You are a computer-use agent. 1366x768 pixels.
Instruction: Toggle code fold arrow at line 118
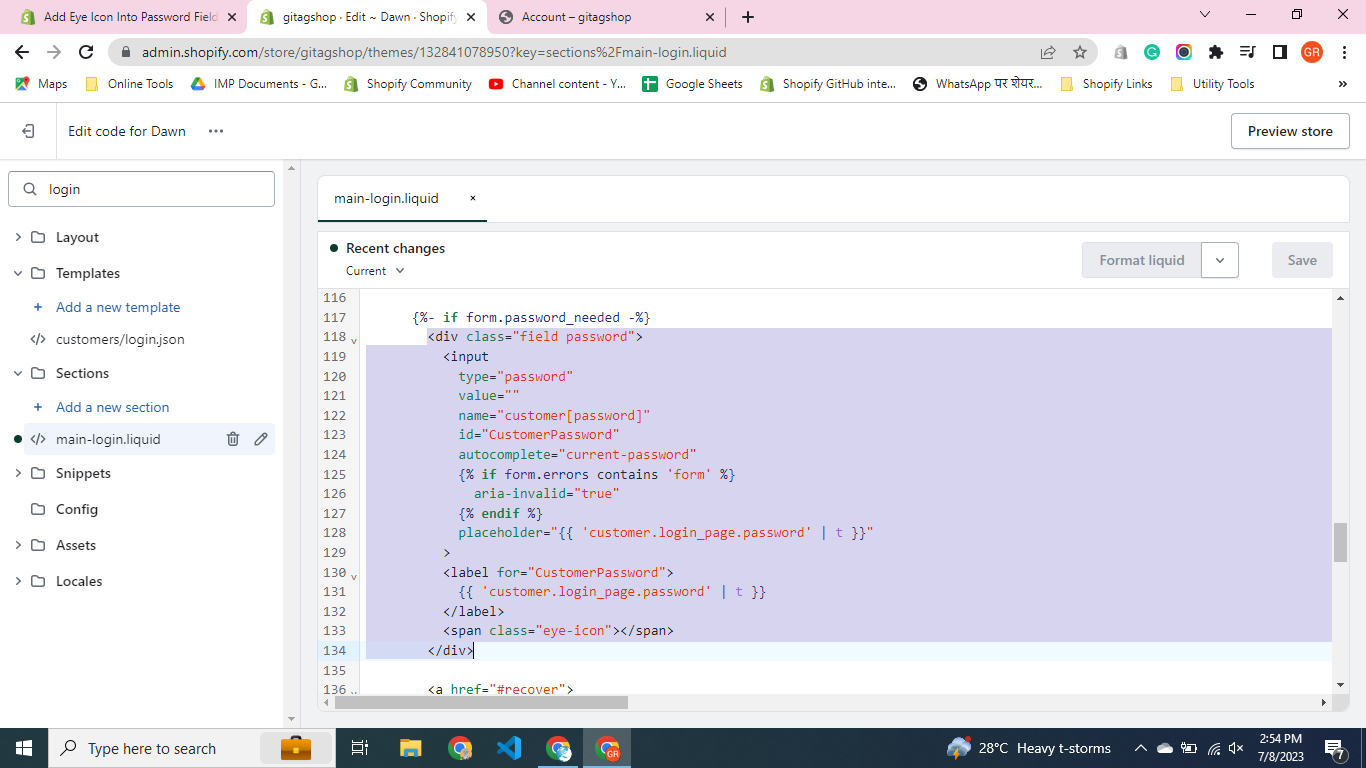pos(354,340)
